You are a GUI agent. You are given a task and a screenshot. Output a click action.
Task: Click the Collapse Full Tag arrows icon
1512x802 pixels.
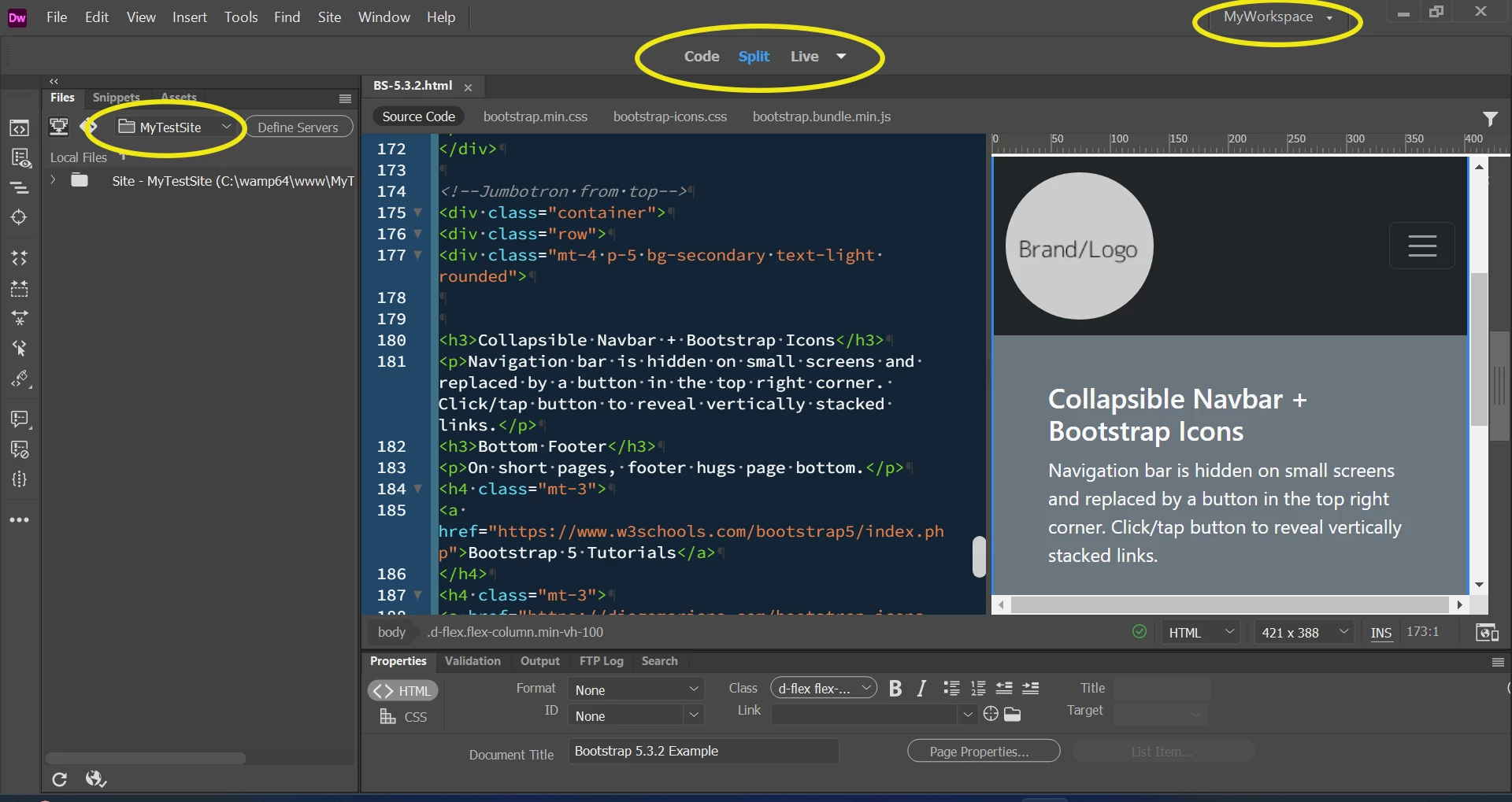click(x=19, y=258)
